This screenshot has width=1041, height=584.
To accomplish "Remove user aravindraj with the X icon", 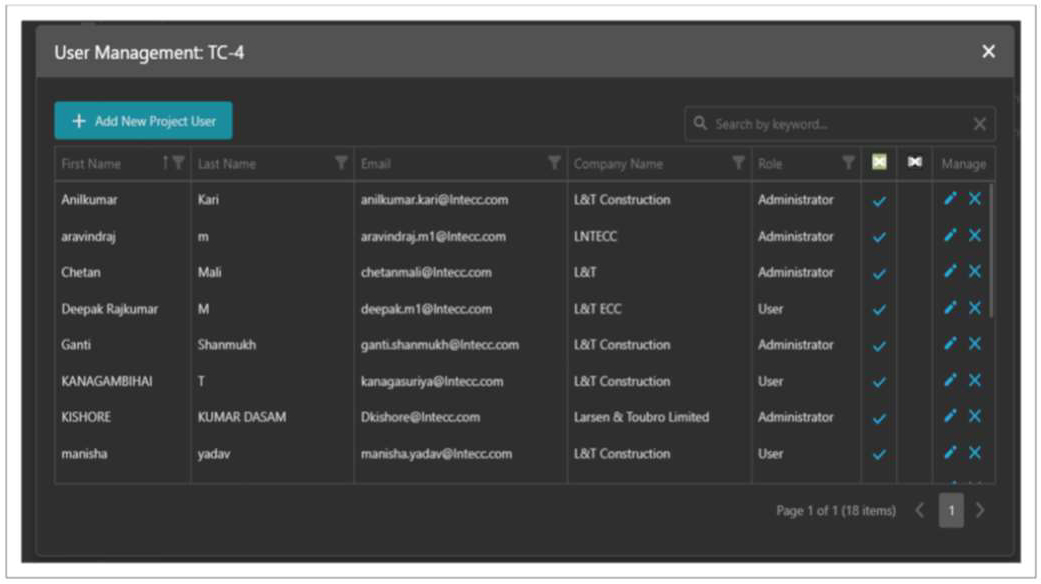I will pos(975,236).
